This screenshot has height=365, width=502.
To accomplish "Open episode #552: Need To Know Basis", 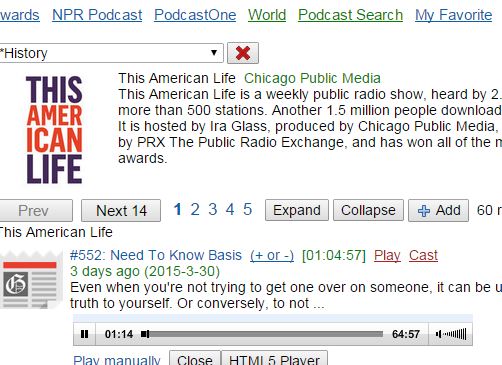I will 156,255.
